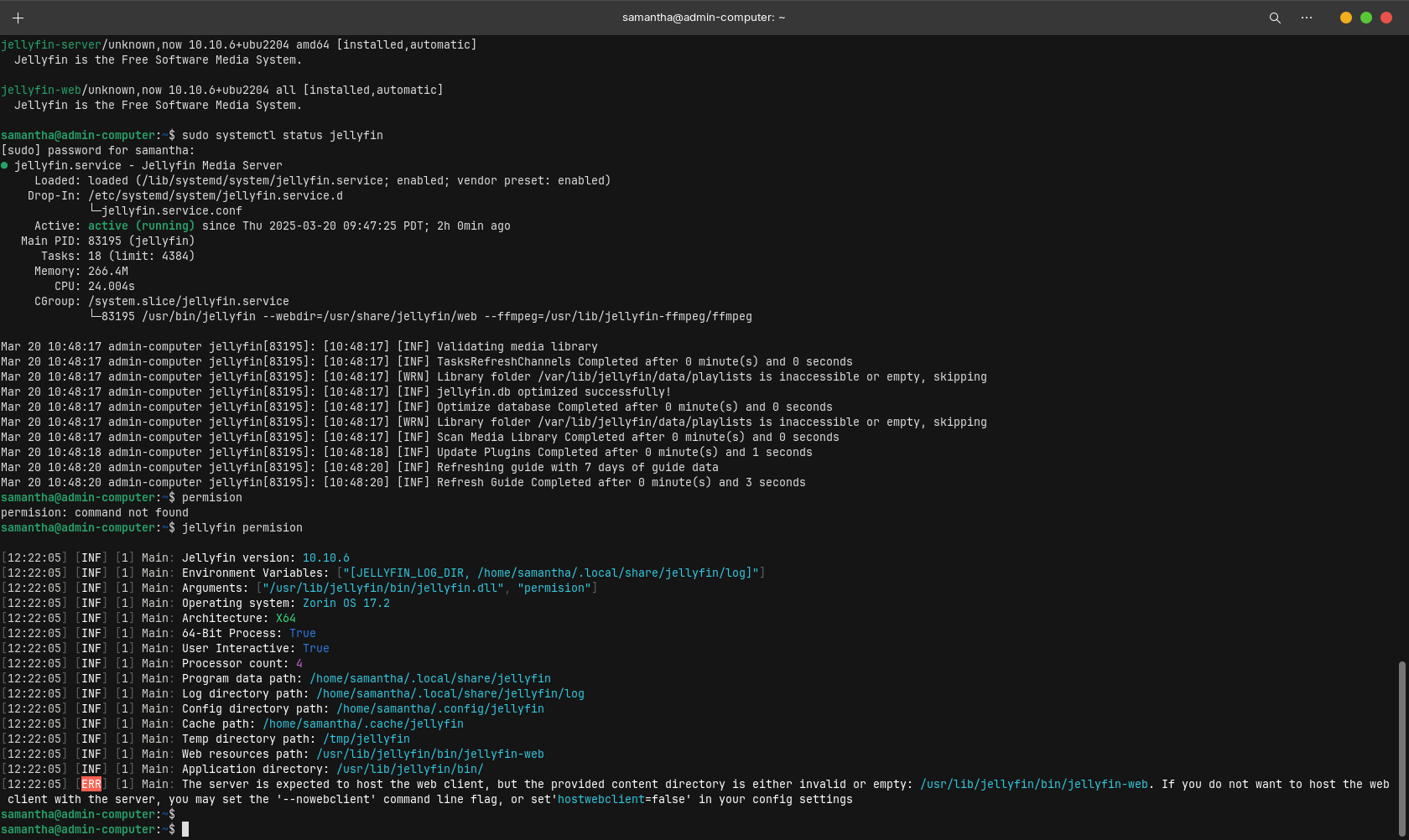Click the search magnifier icon in title bar
Image resolution: width=1409 pixels, height=840 pixels.
click(1274, 18)
